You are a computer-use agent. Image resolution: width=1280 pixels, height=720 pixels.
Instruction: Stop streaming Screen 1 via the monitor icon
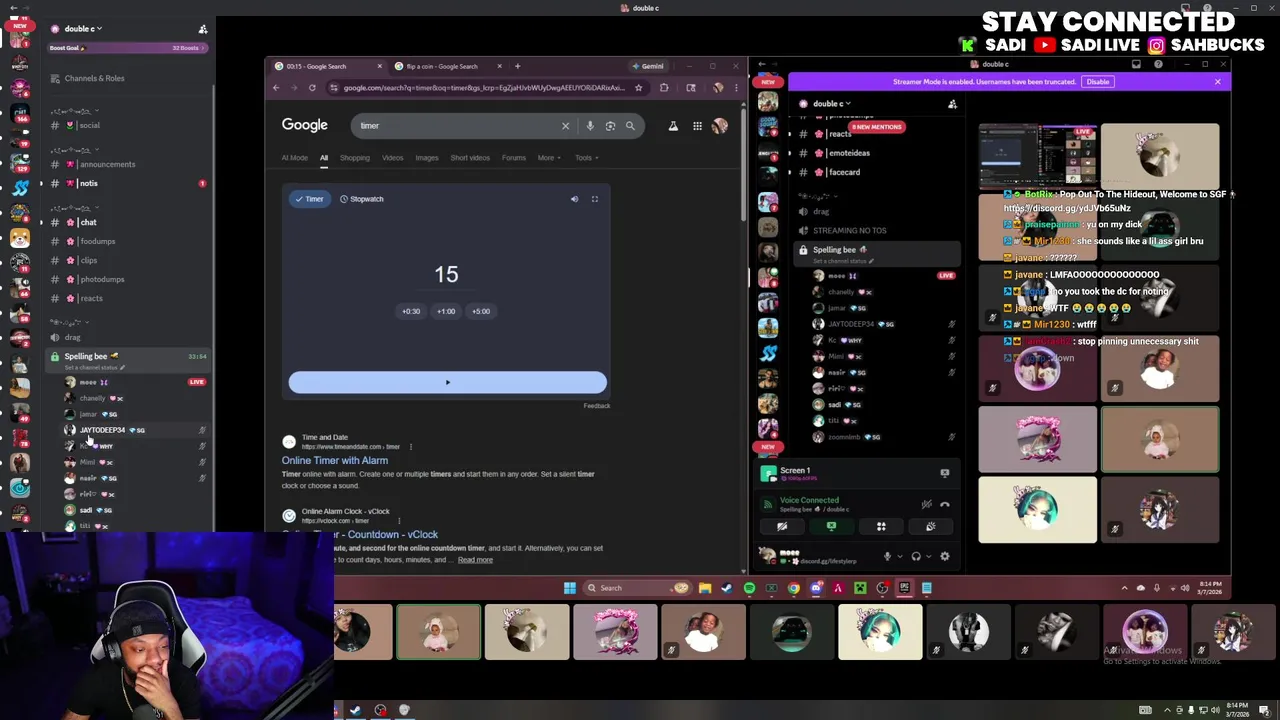944,473
